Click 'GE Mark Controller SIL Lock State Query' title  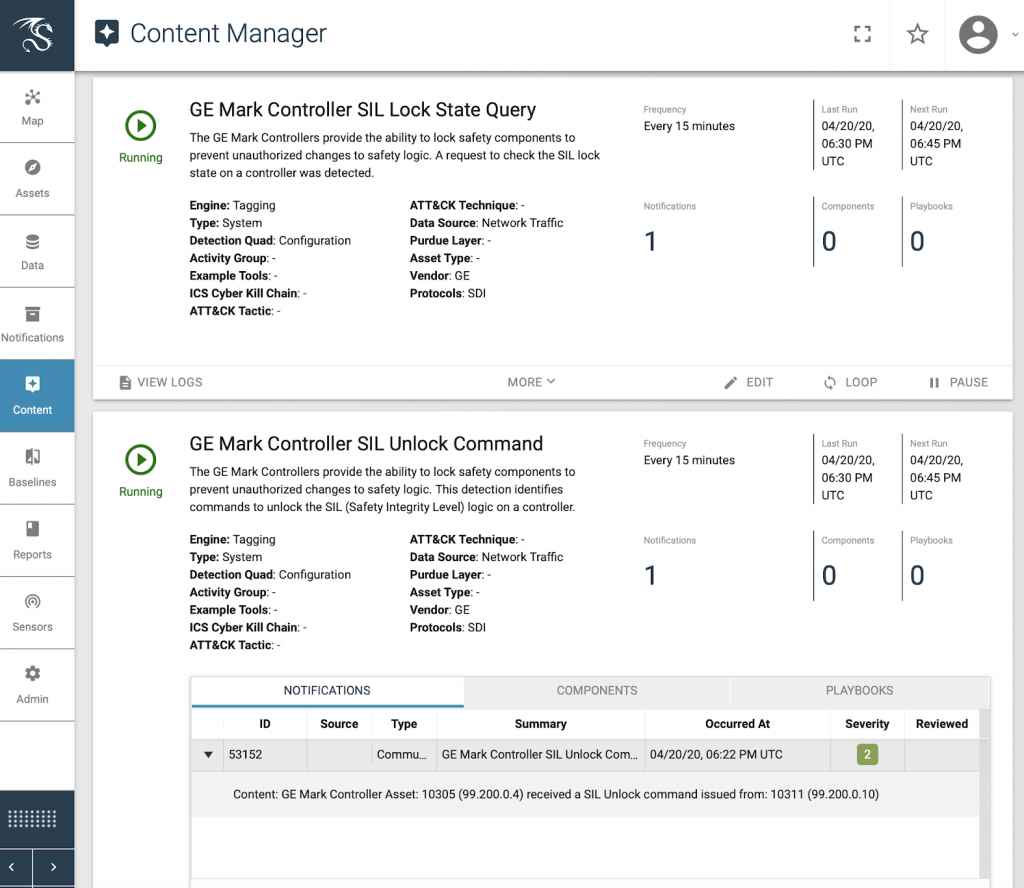pyautogui.click(x=362, y=110)
